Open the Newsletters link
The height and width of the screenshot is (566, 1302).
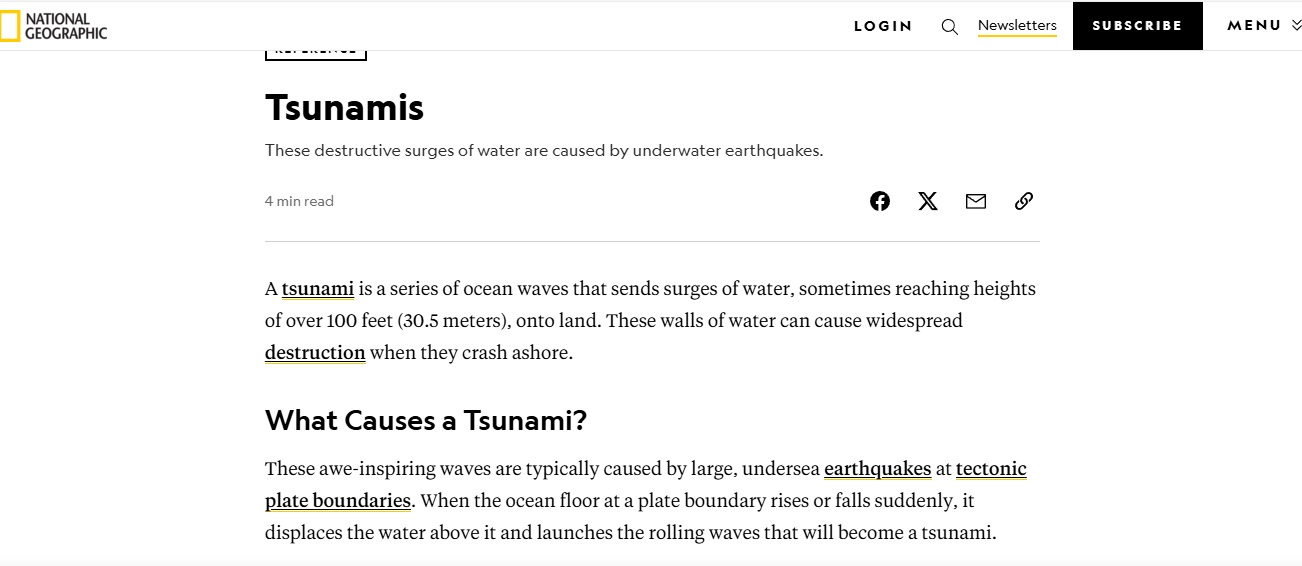click(1017, 25)
